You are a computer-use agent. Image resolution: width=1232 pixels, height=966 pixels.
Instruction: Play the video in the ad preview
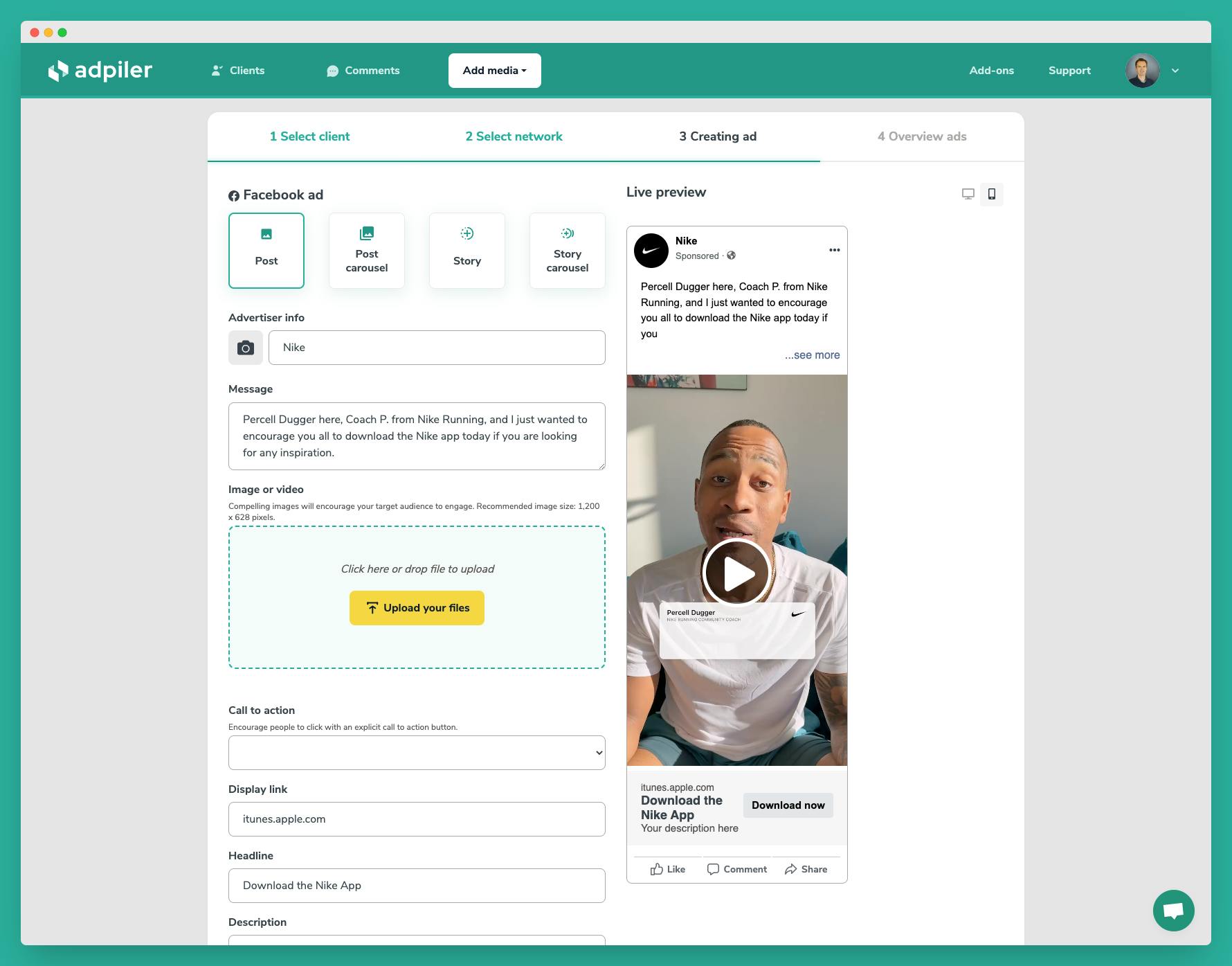tap(737, 573)
